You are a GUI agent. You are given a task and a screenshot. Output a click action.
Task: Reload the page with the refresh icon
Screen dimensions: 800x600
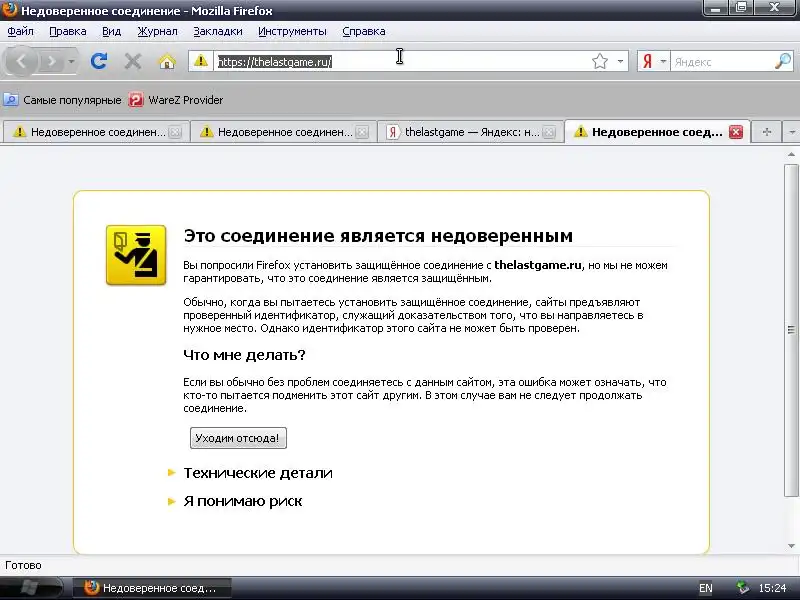[99, 62]
